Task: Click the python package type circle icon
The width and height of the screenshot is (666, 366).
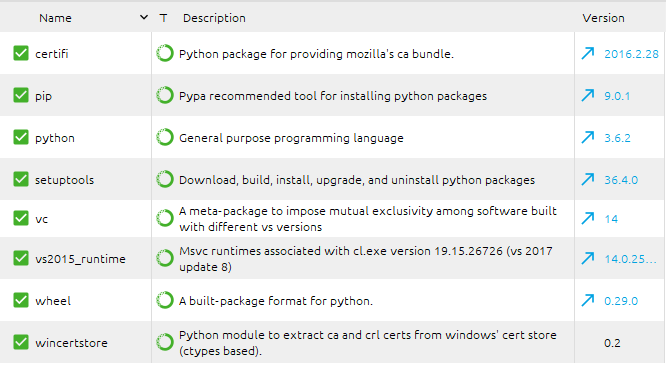Action: pos(165,137)
